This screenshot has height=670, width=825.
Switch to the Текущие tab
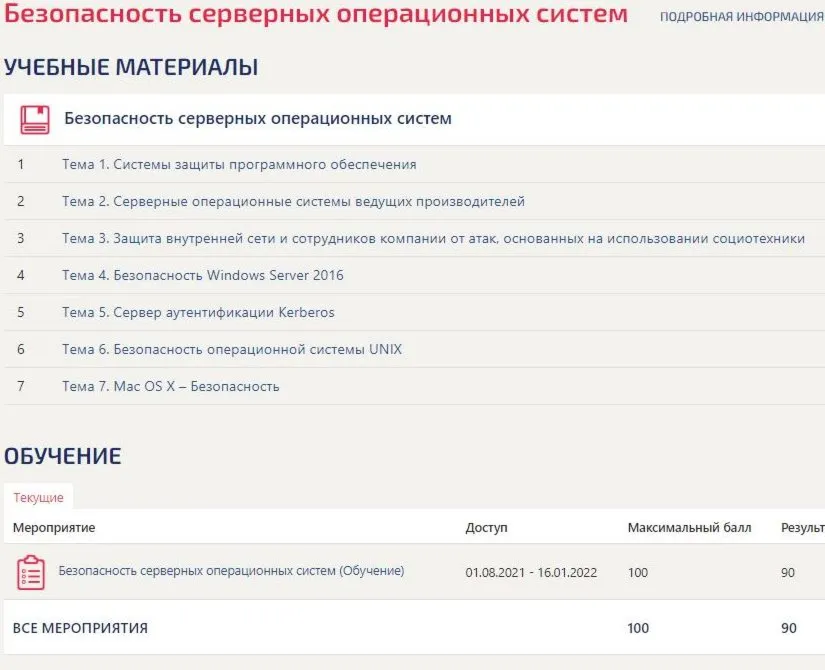coord(38,497)
